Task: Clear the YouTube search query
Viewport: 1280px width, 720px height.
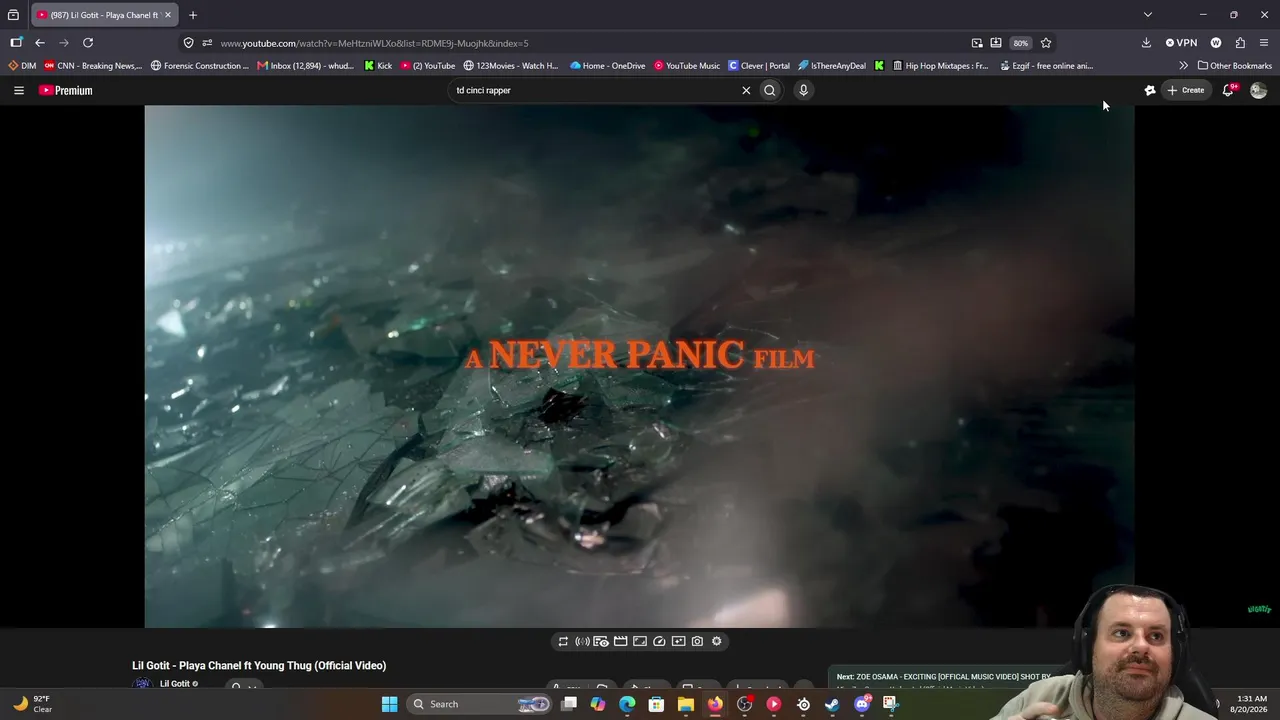Action: 746,90
